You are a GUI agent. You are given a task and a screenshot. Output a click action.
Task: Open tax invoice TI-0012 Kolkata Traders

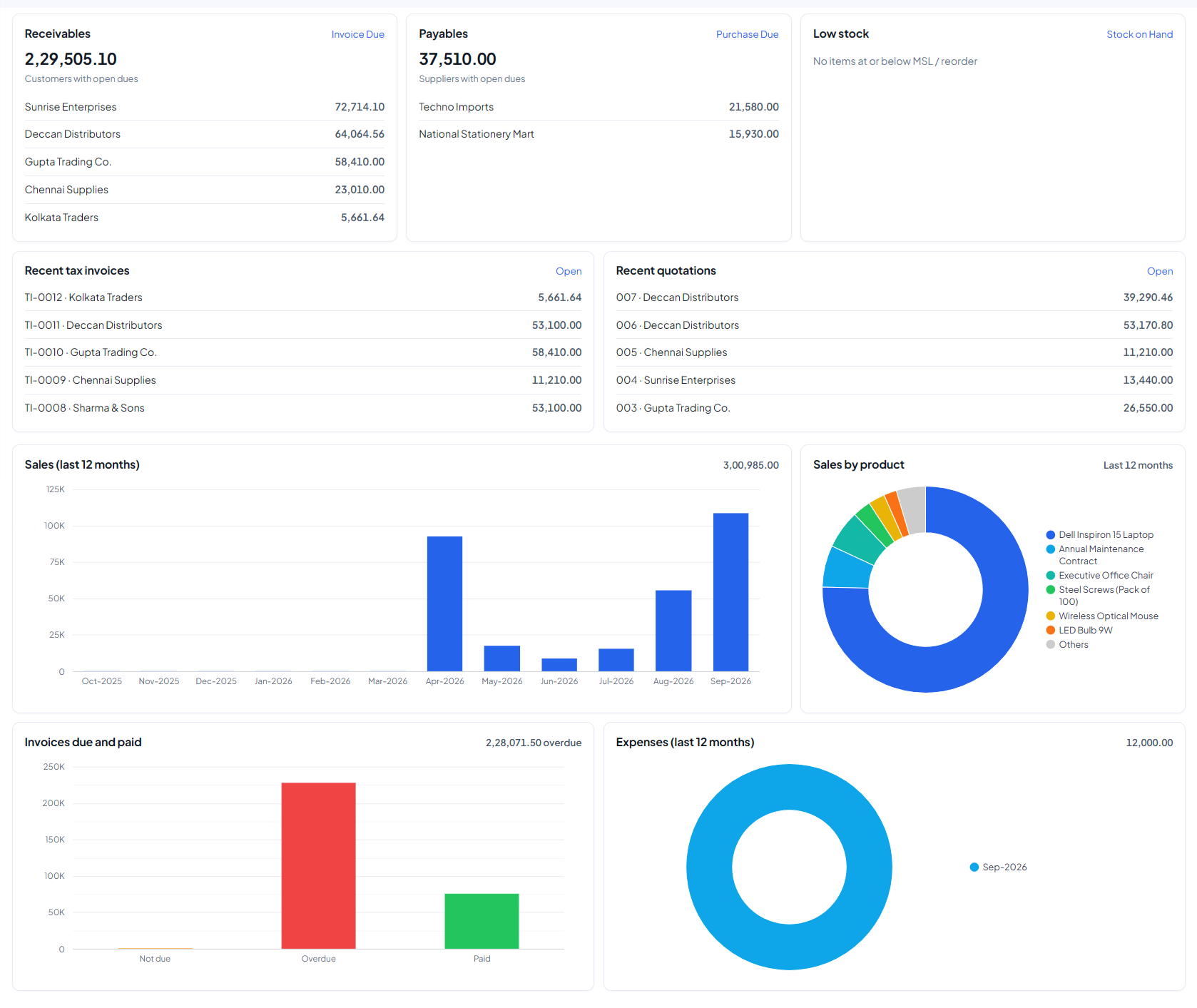(303, 297)
